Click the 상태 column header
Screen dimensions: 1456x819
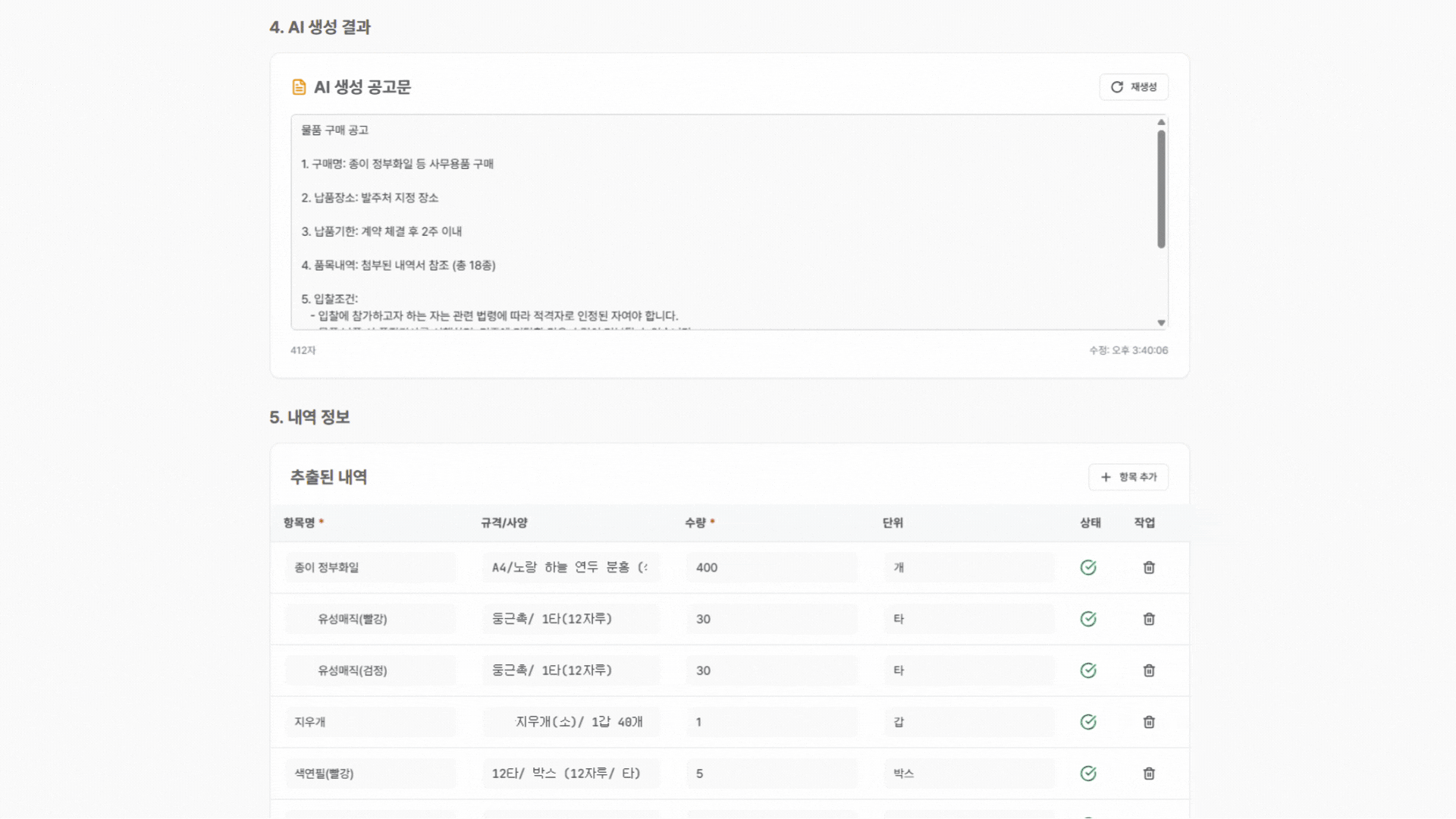pos(1090,522)
